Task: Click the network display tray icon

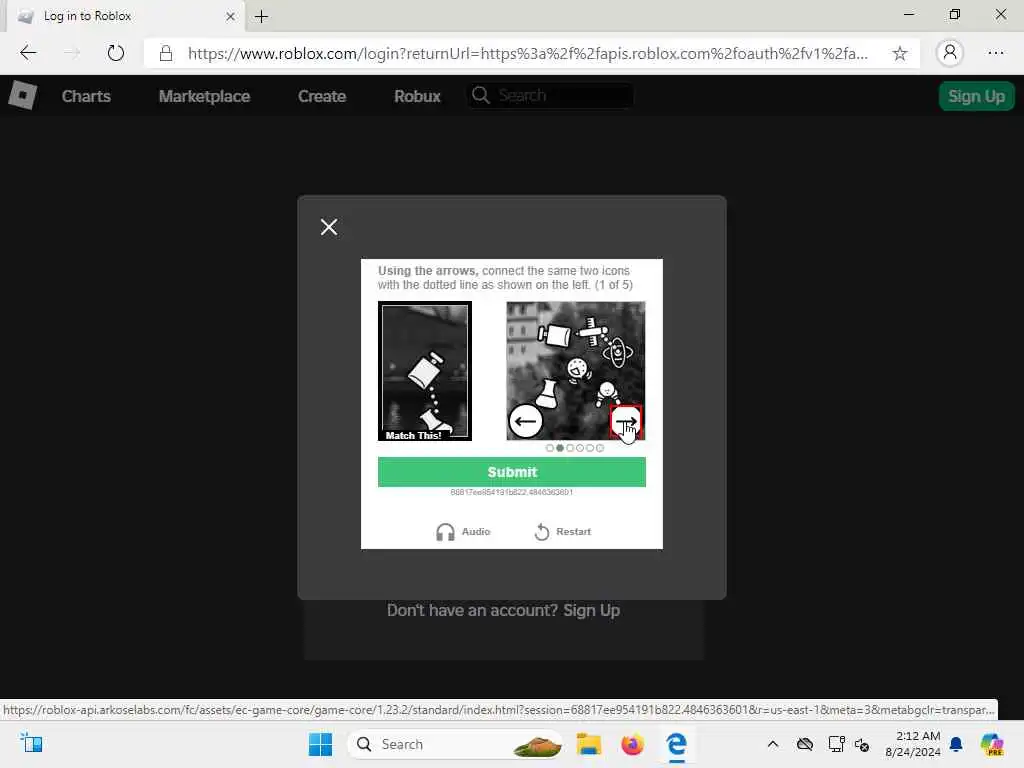Action: pyautogui.click(x=836, y=744)
